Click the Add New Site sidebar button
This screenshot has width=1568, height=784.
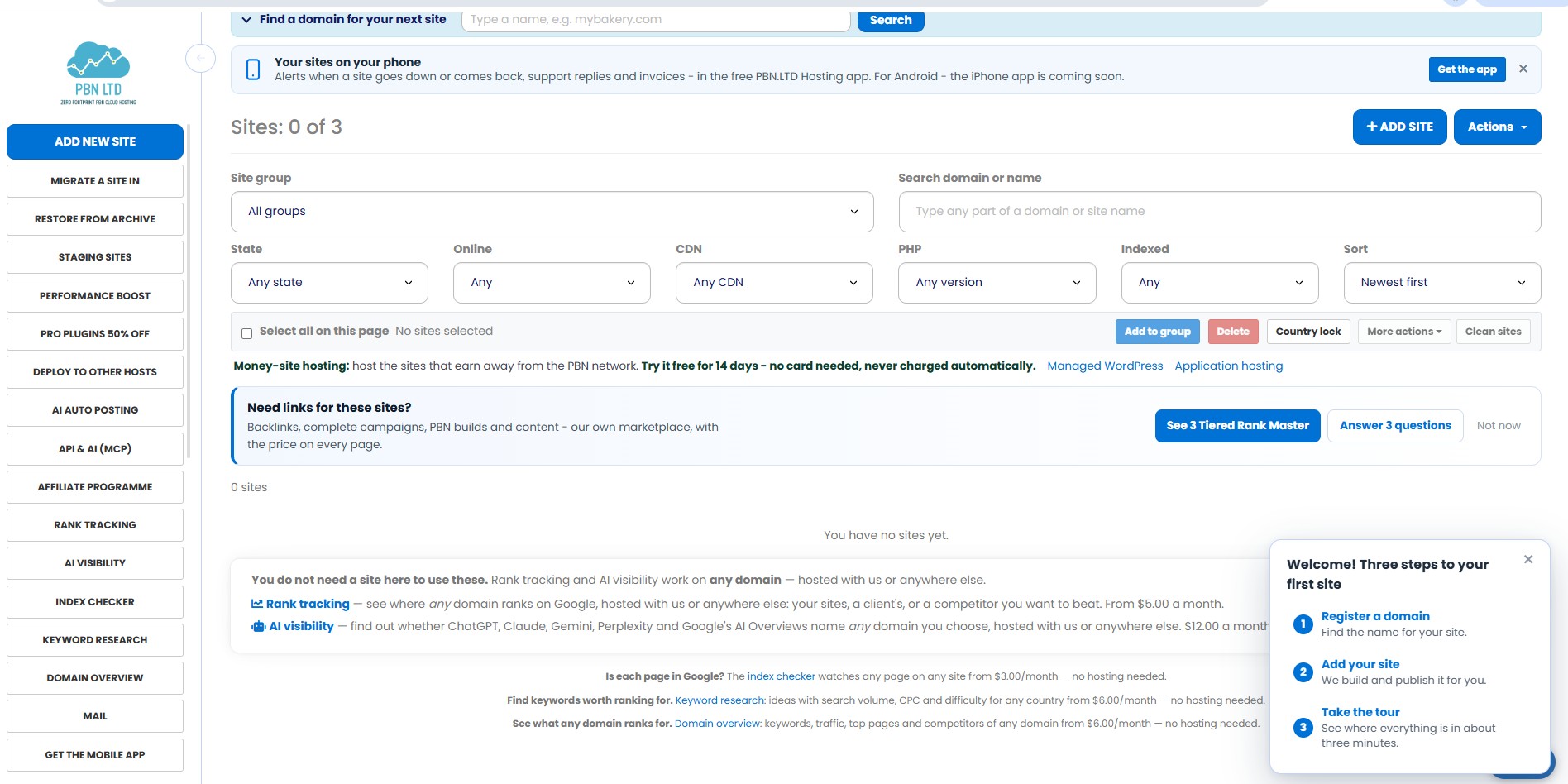point(95,141)
